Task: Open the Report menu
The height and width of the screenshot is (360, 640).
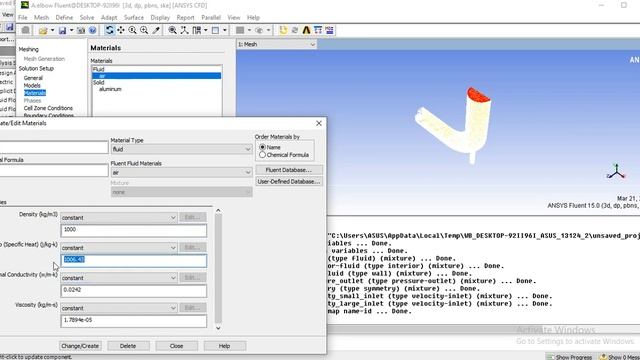Action: click(x=185, y=18)
